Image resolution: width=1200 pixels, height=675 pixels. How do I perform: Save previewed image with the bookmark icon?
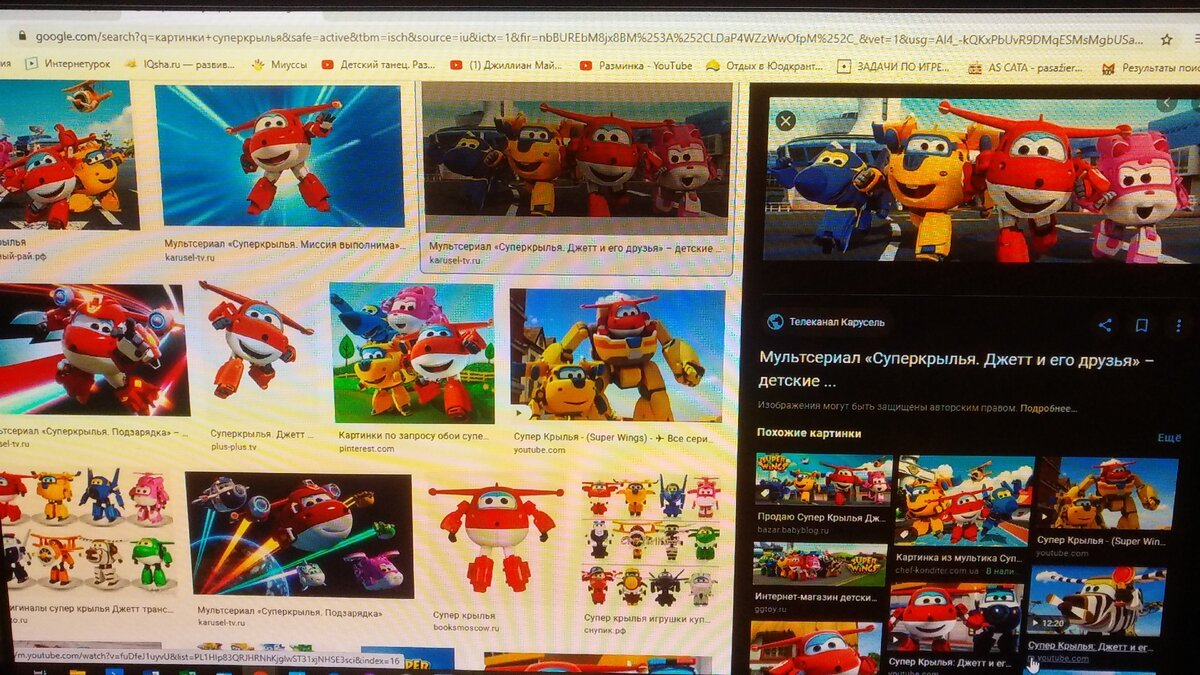1141,325
